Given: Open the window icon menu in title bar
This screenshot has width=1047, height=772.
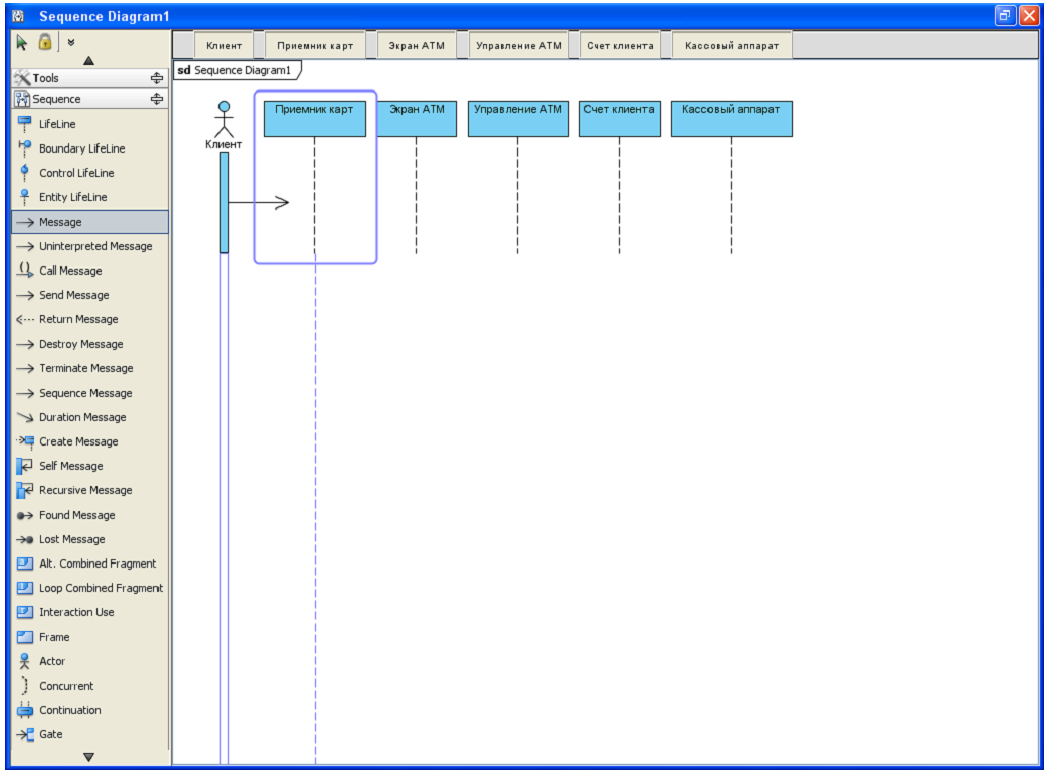Looking at the screenshot, I should pyautogui.click(x=19, y=16).
